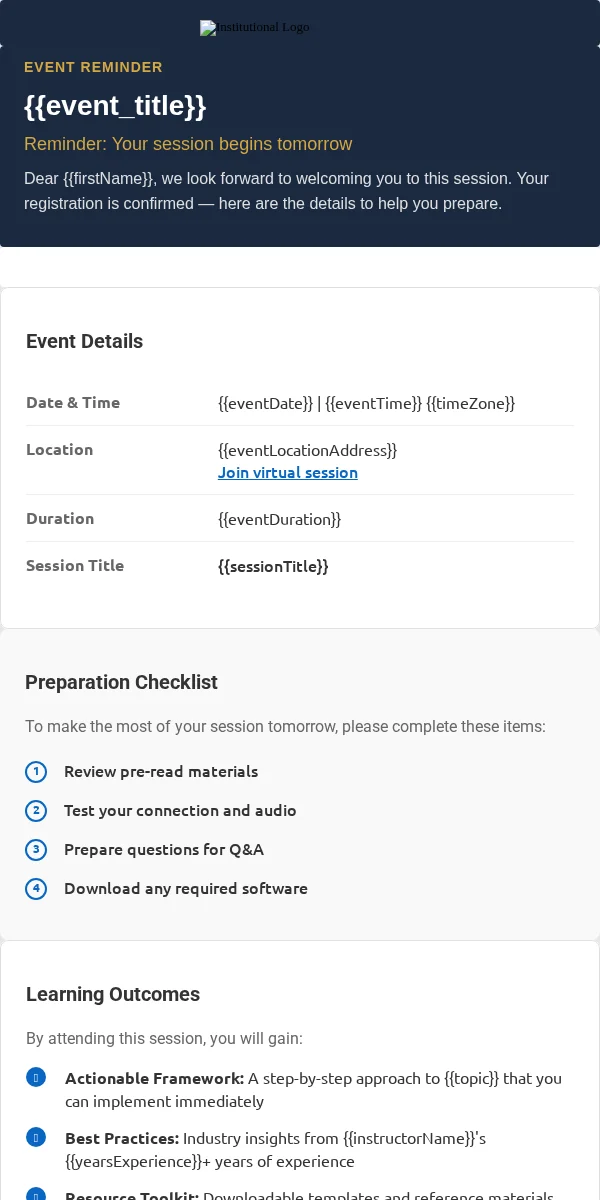Select the Event Details heading
This screenshot has width=600, height=1200.
click(84, 341)
